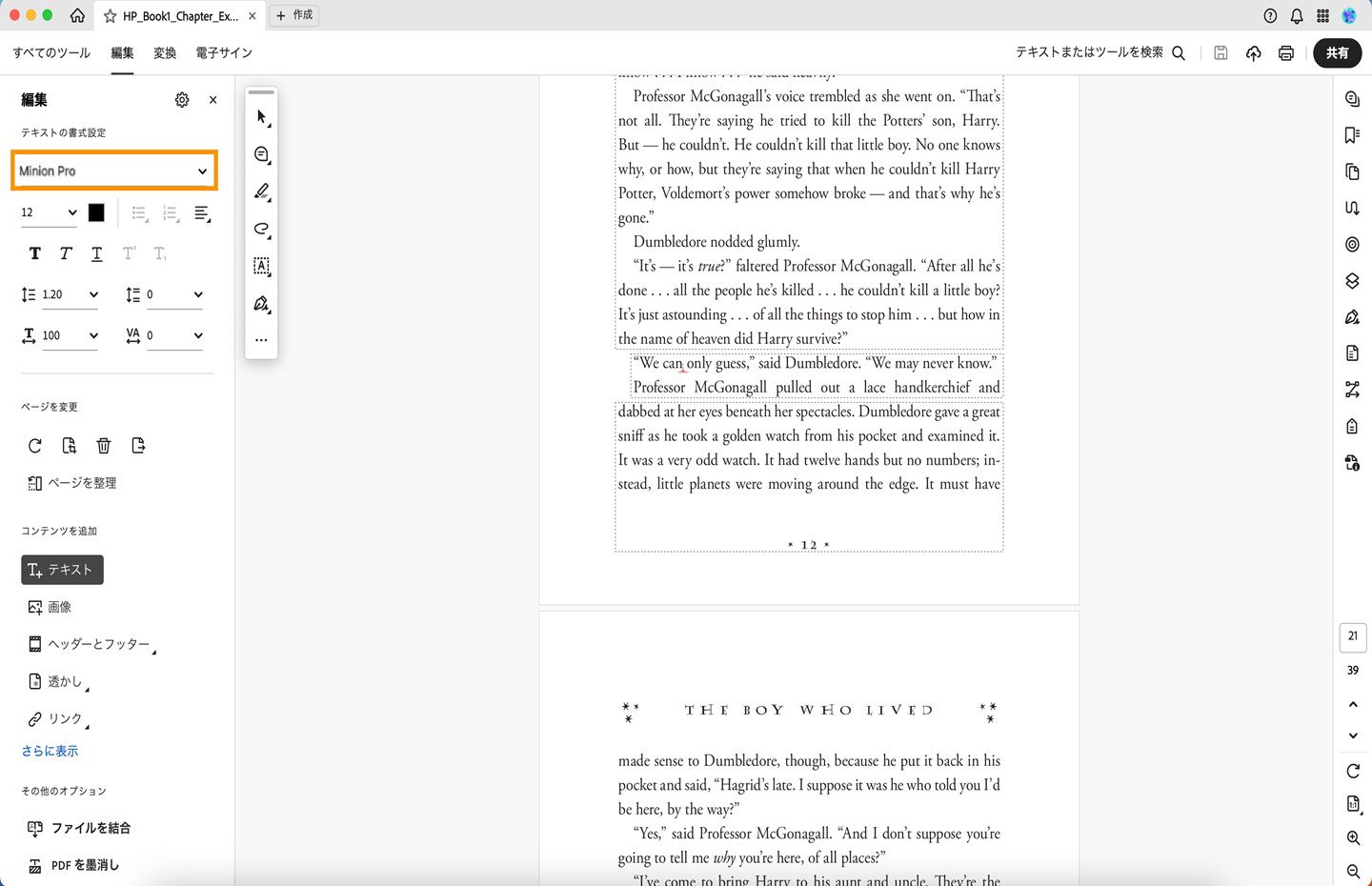The width and height of the screenshot is (1372, 886).
Task: Switch to the 編集 tab
Action: coord(122,53)
